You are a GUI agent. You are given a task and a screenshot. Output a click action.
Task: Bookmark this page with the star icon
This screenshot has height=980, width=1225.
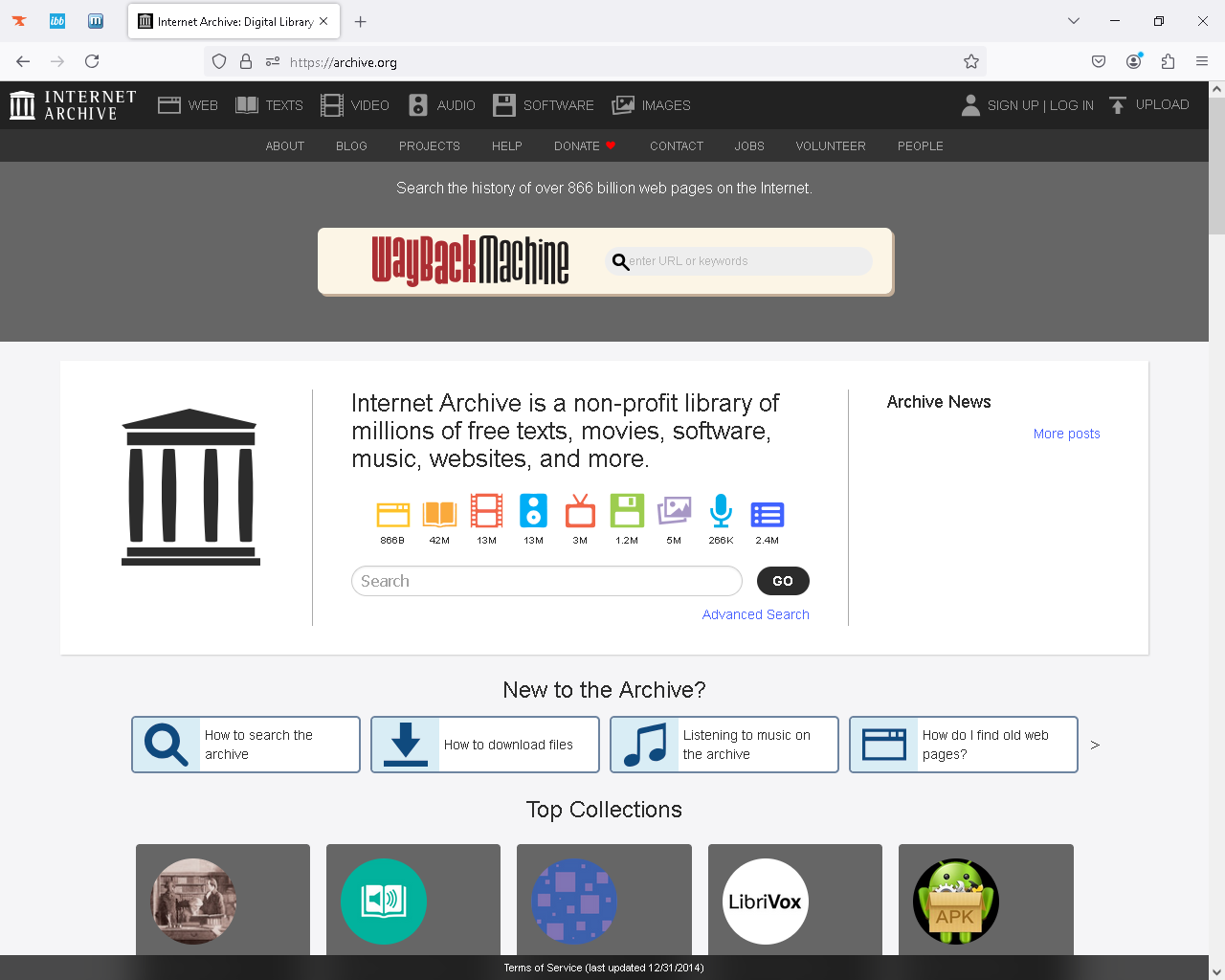tap(971, 61)
